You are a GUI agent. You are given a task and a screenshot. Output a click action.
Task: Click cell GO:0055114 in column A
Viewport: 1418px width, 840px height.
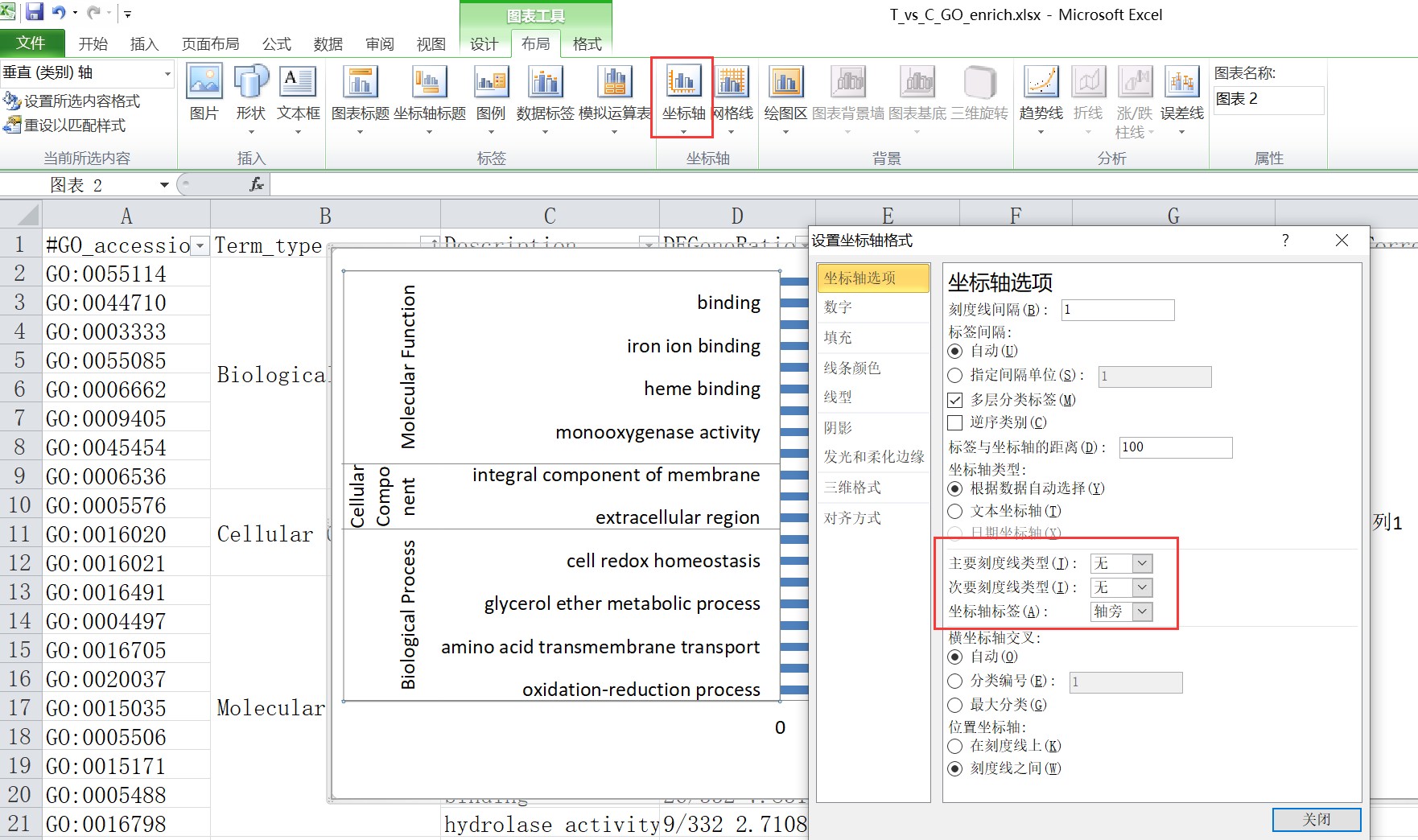coord(126,274)
